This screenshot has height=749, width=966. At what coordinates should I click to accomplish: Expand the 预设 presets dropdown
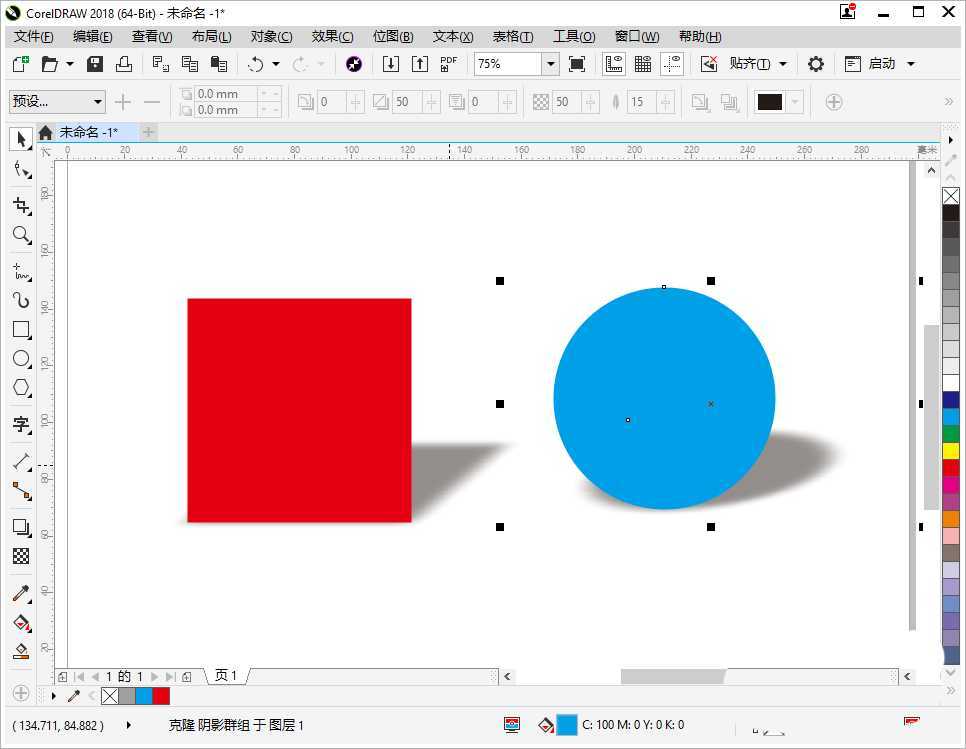pyautogui.click(x=97, y=102)
